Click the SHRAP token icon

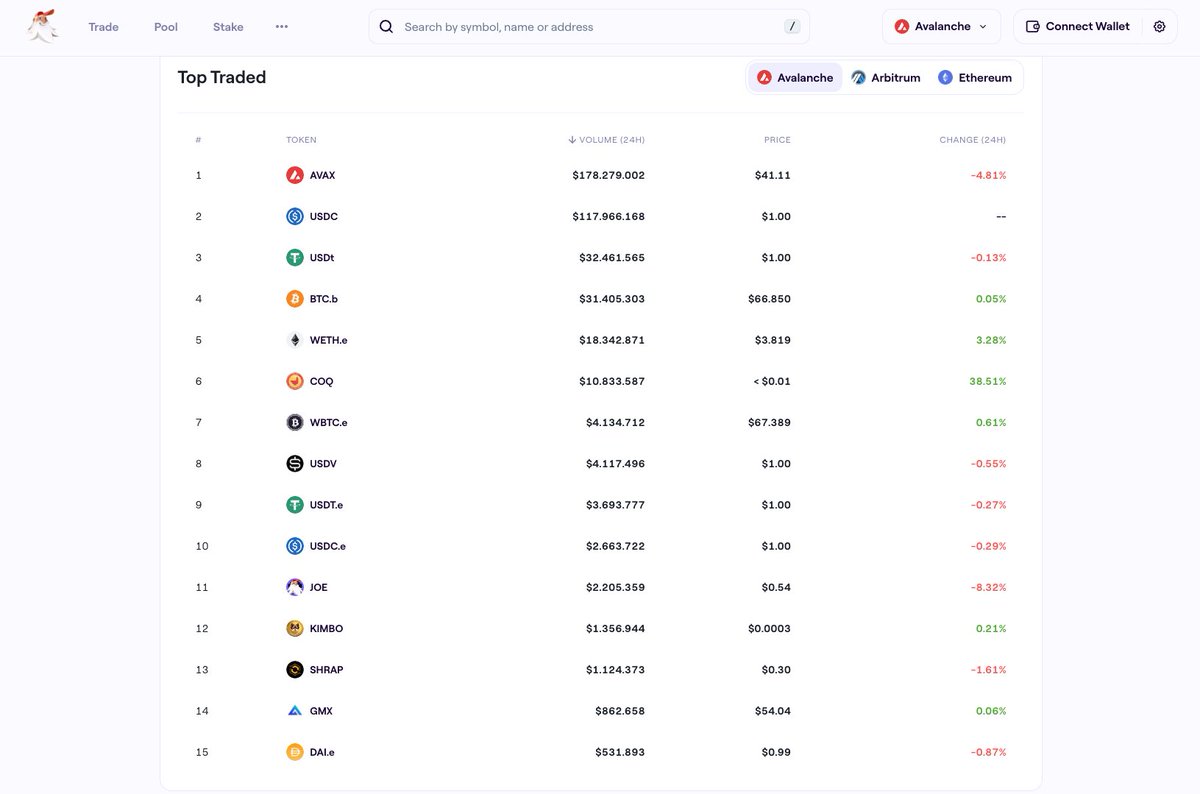[294, 670]
